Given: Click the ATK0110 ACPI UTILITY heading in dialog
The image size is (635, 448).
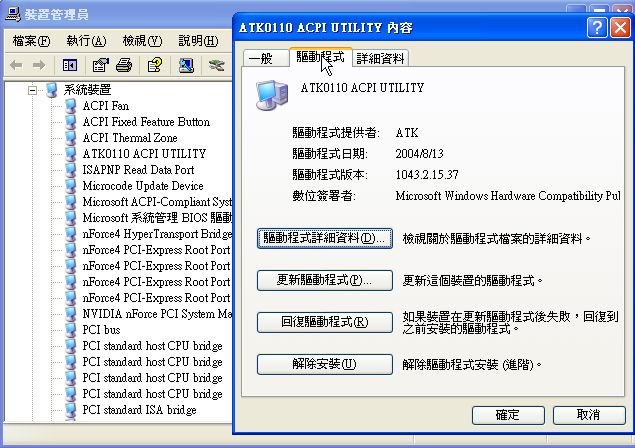Looking at the screenshot, I should tap(362, 88).
